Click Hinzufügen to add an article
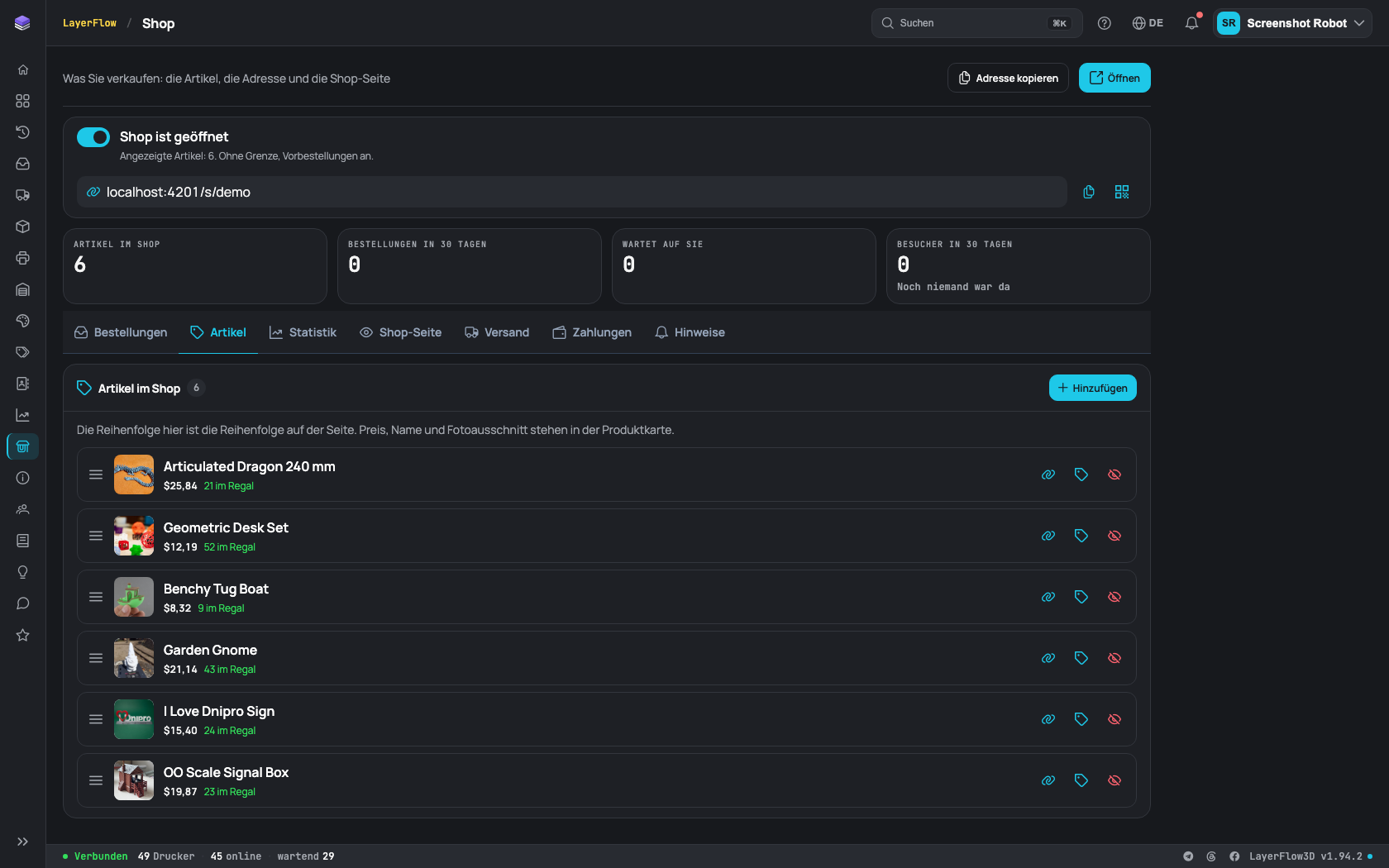The width and height of the screenshot is (1389, 868). pyautogui.click(x=1093, y=388)
